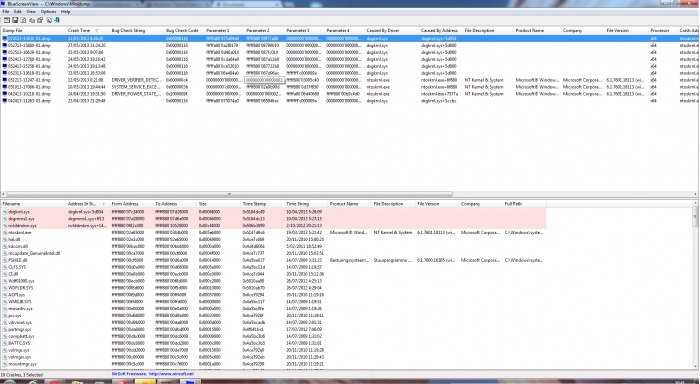The height and width of the screenshot is (384, 700).
Task: Click the "10 Crashes, 1 Selected" status text
Action: point(22,375)
